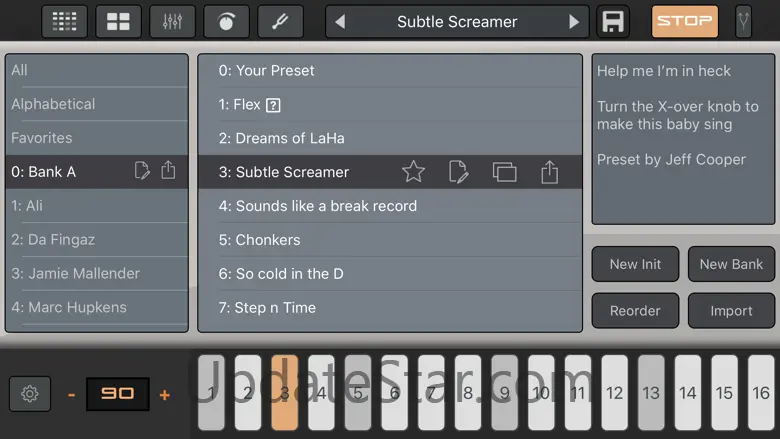Toggle step 9 on the sequencer
This screenshot has height=439, width=780.
click(x=504, y=393)
